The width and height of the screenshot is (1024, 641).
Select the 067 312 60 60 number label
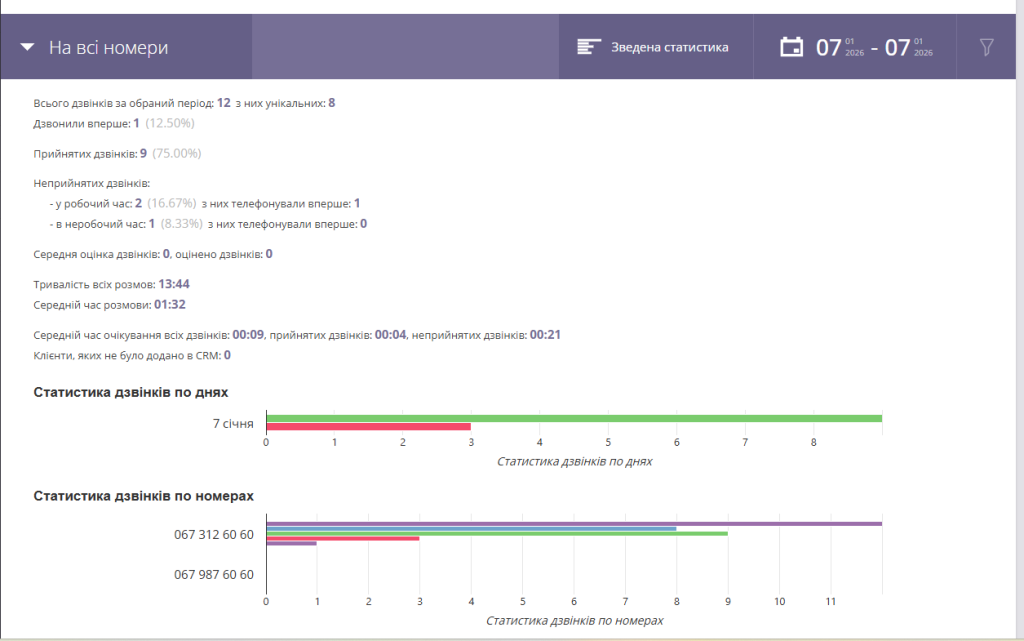point(214,535)
